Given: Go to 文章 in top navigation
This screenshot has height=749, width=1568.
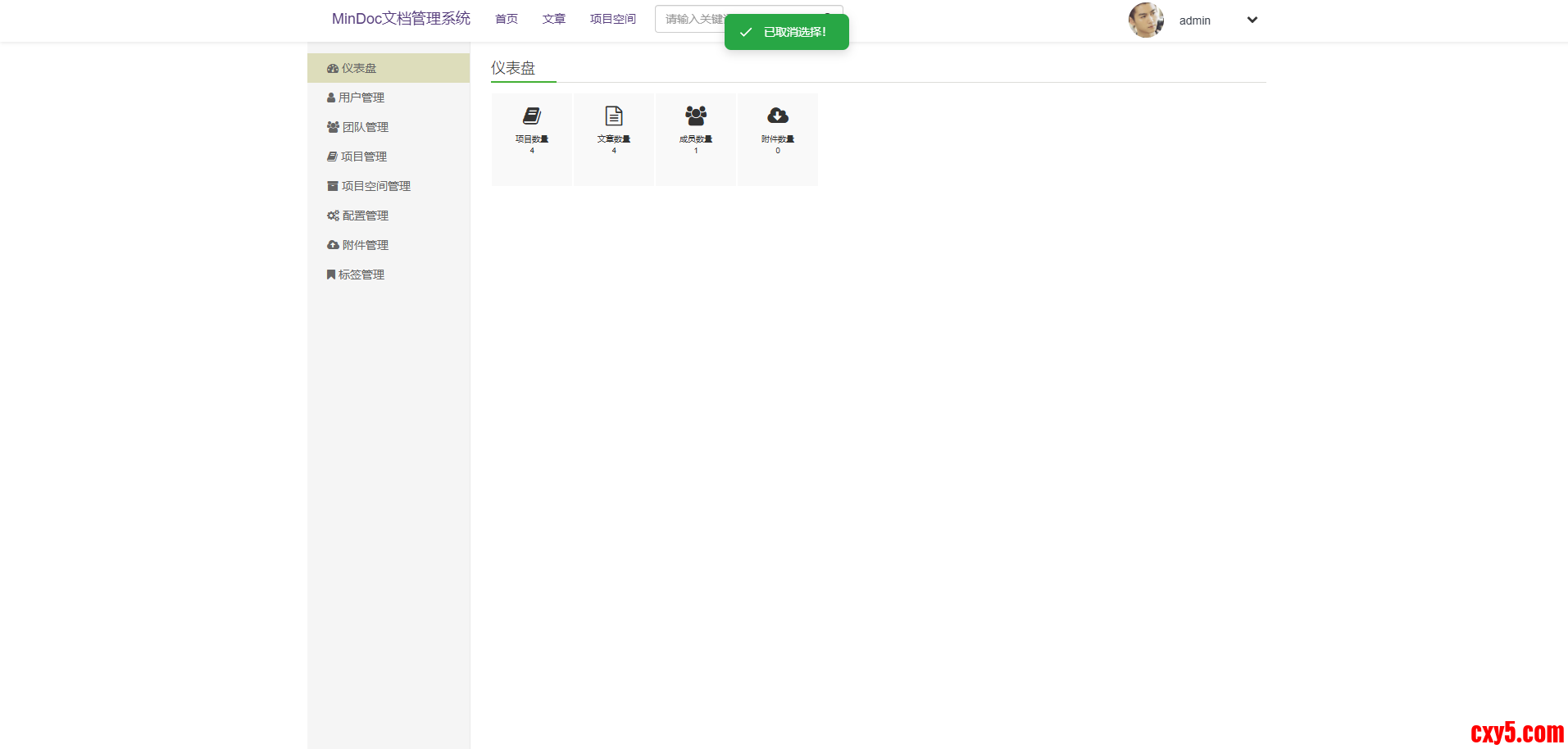Looking at the screenshot, I should click(x=554, y=19).
